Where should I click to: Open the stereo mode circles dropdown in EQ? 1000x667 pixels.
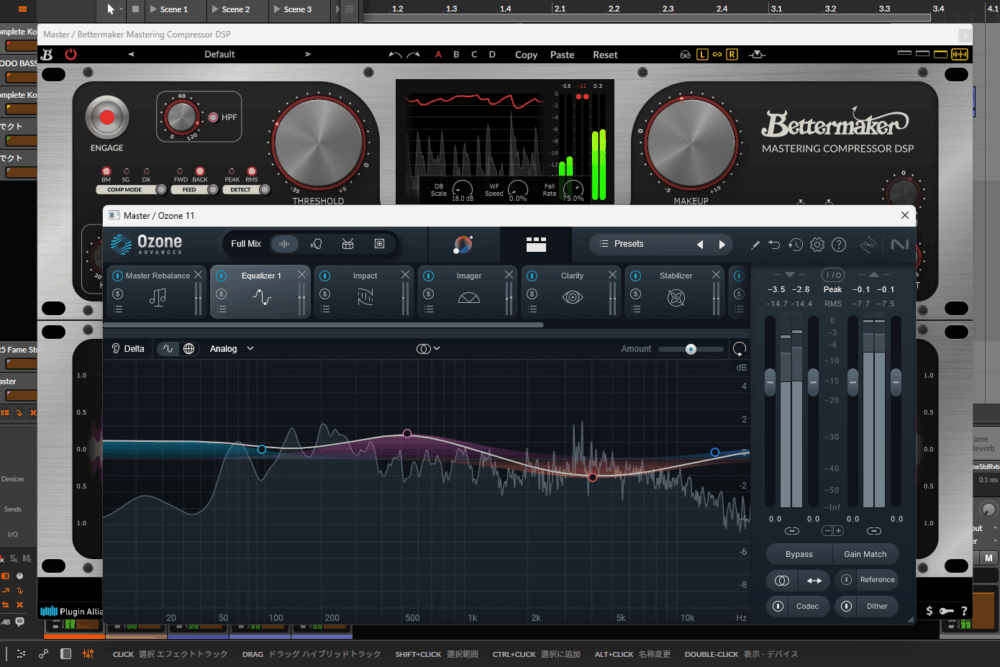tap(428, 349)
